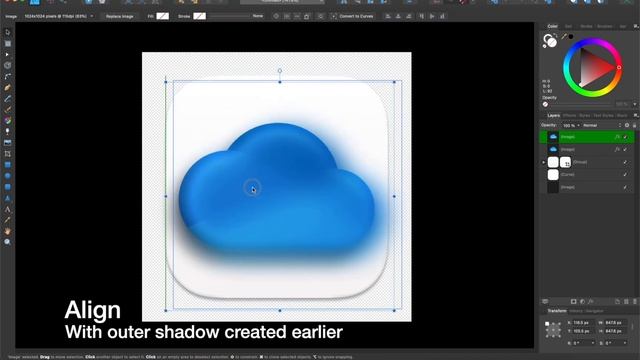Select the Triangle shape tool
The image size is (640, 360).
(7, 198)
